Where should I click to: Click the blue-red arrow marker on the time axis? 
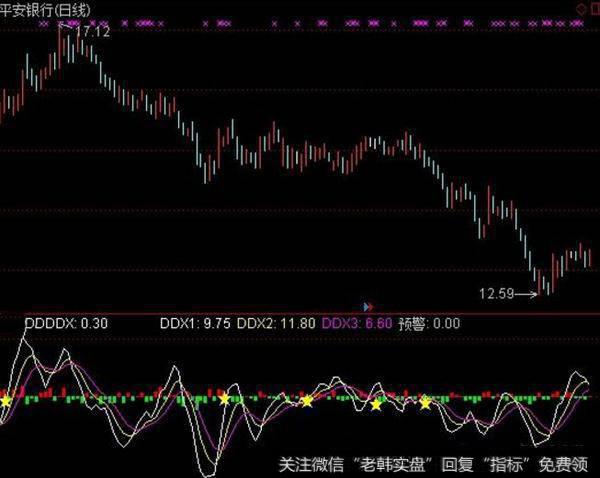pos(368,307)
